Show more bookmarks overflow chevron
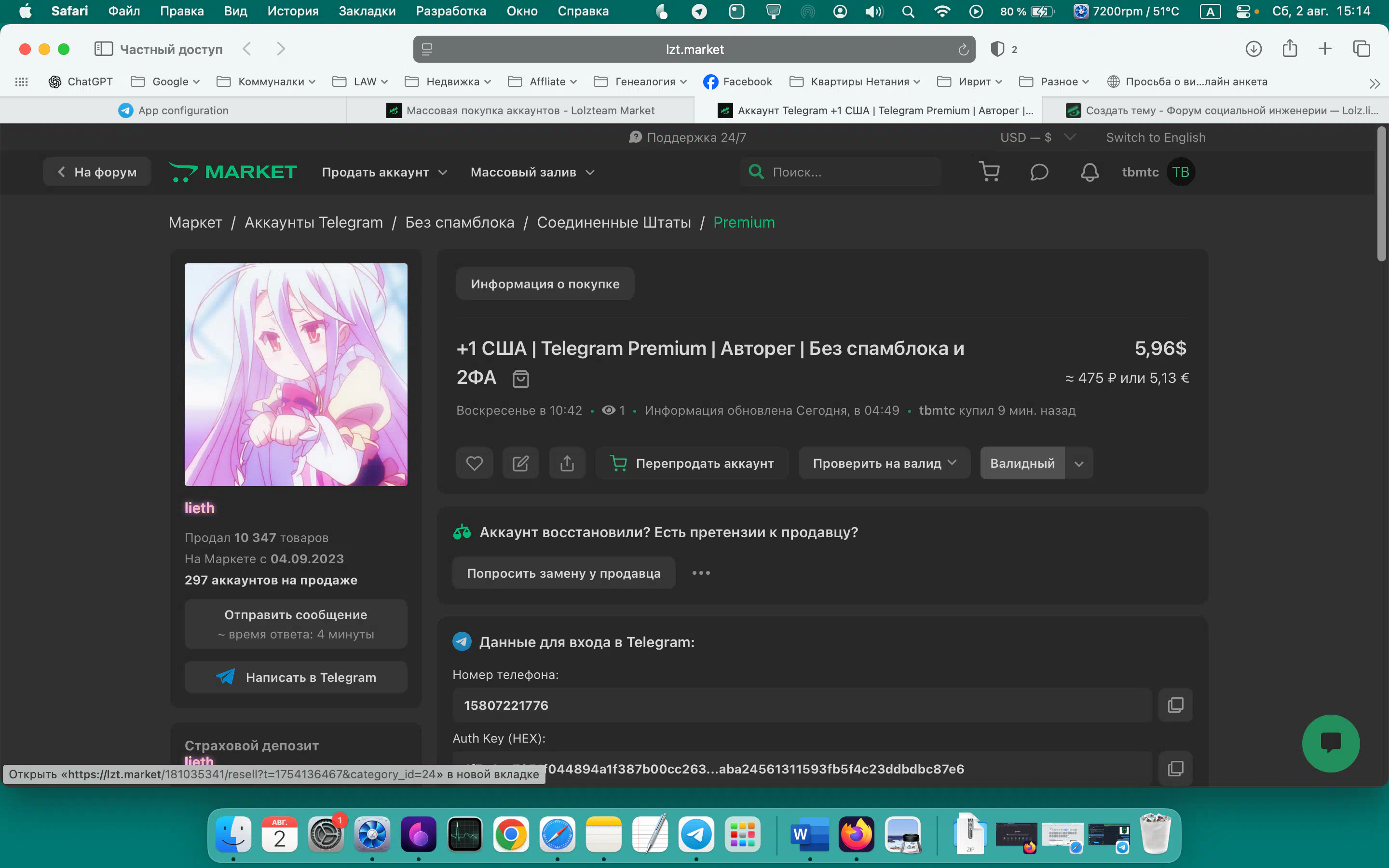The width and height of the screenshot is (1389, 868). coord(1374,83)
